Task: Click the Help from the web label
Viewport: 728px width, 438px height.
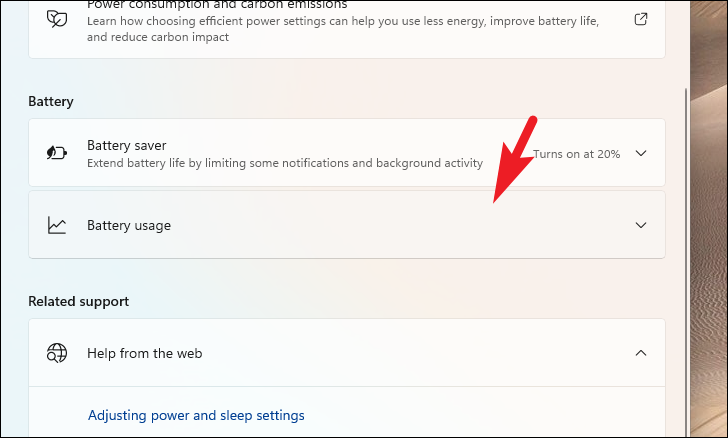Action: (144, 353)
